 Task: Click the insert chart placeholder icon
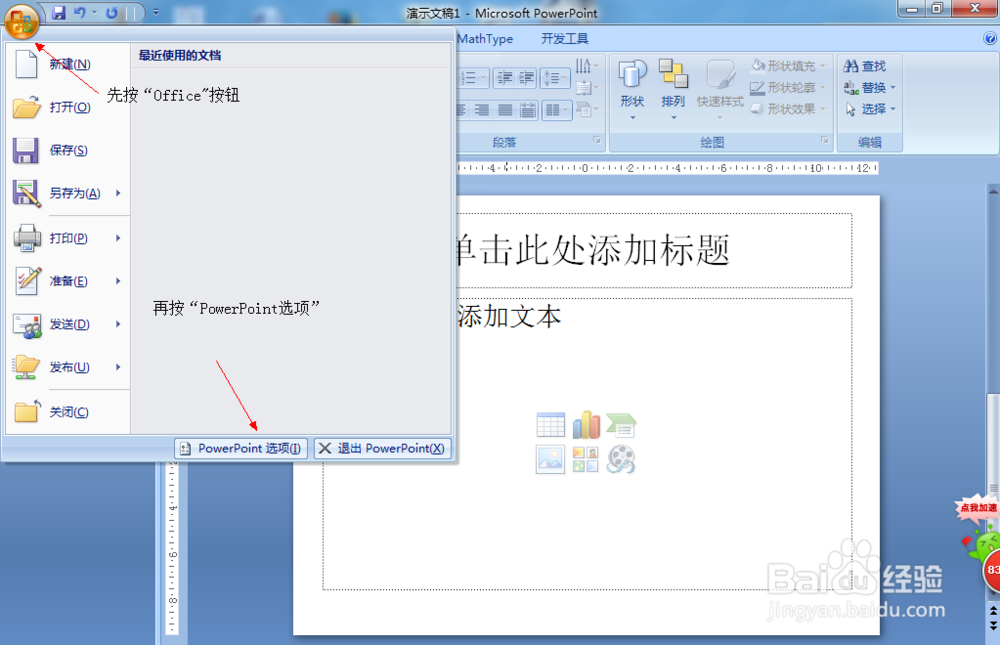pos(586,425)
